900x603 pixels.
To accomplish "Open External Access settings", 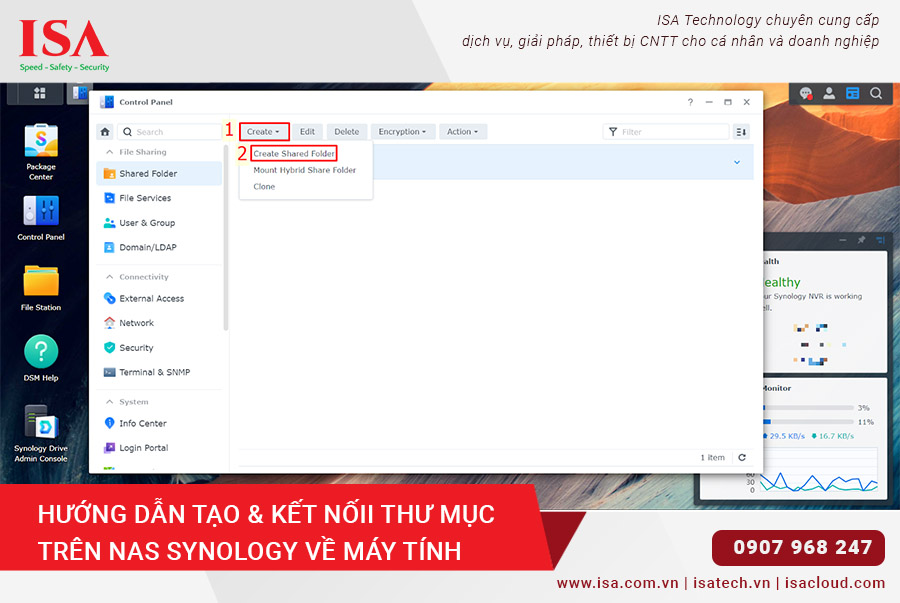I will 159,298.
